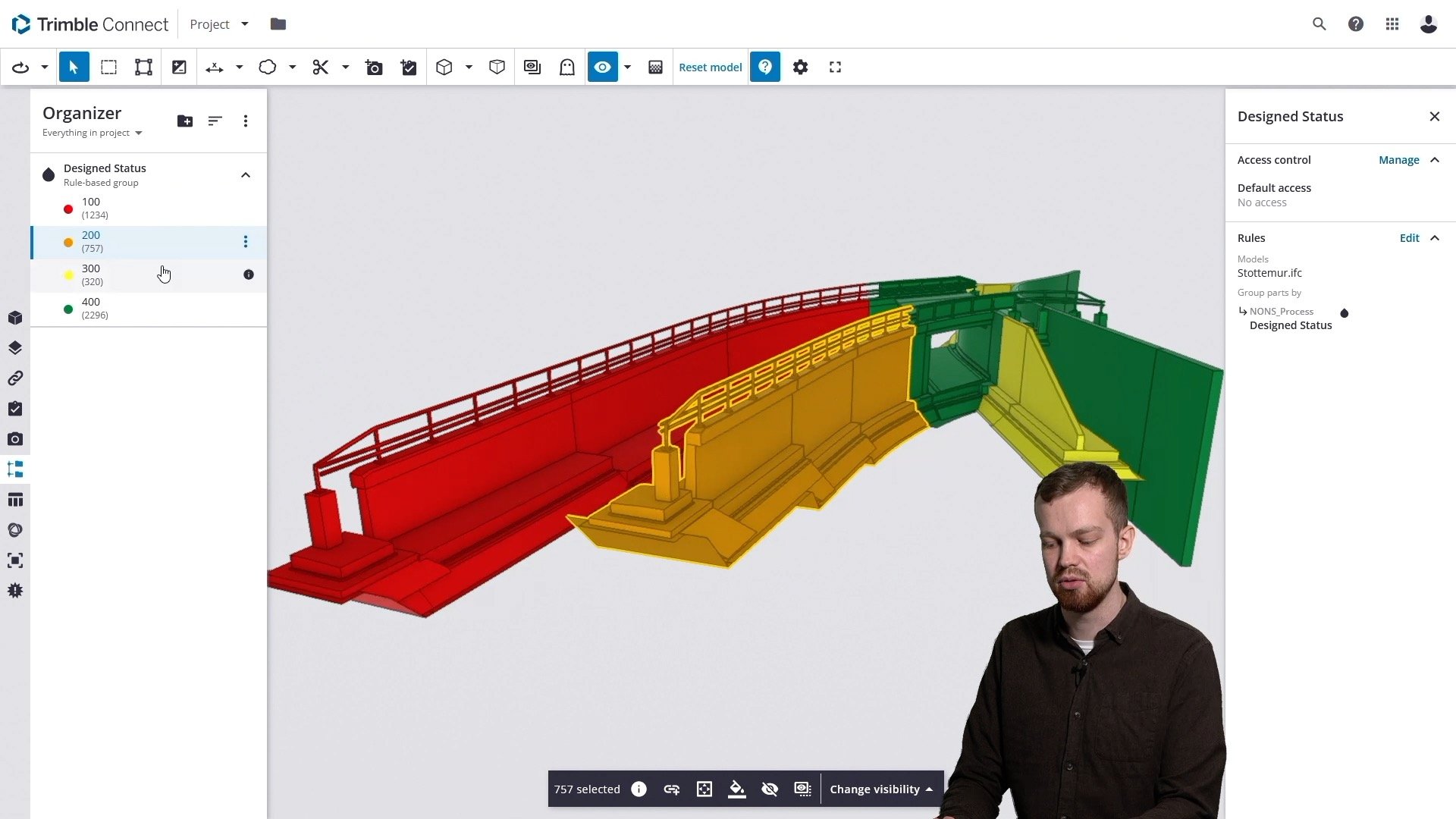Toggle visibility of group 200
Image resolution: width=1456 pixels, height=819 pixels.
pyautogui.click(x=770, y=789)
